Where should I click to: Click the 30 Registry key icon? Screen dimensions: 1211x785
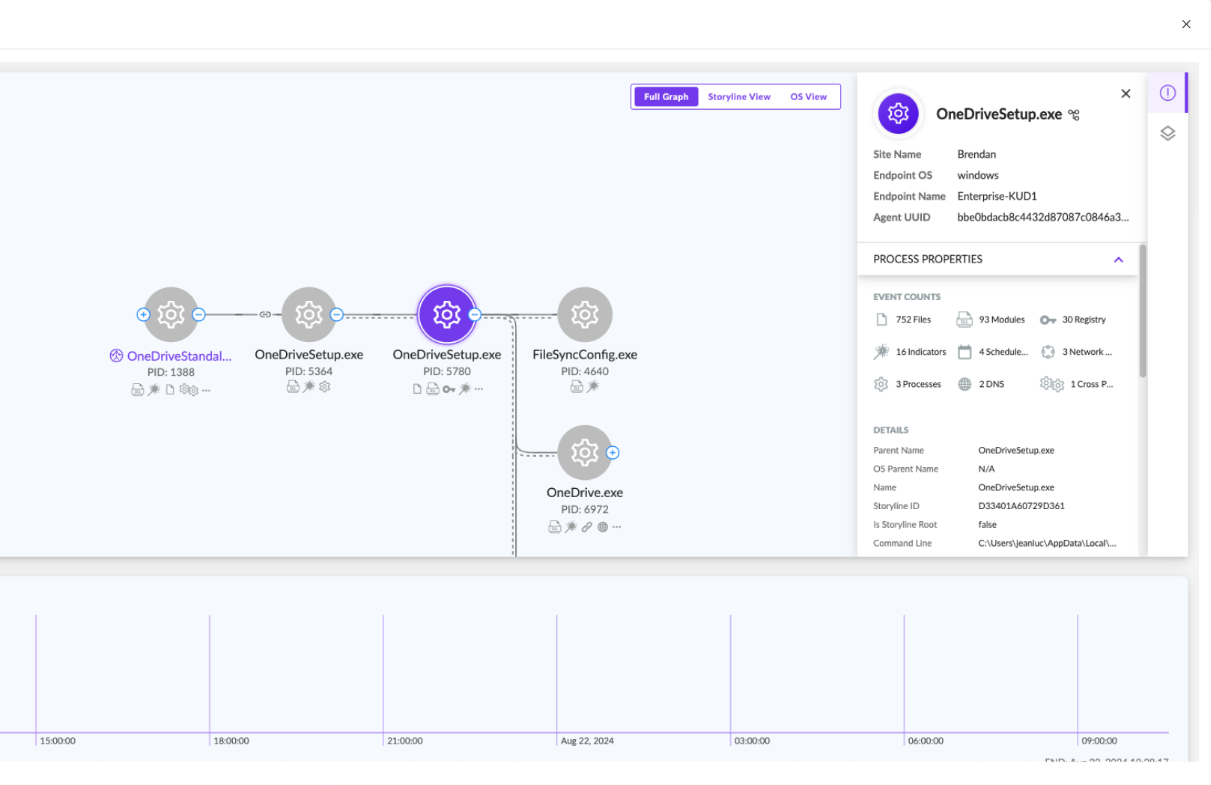[1048, 320]
